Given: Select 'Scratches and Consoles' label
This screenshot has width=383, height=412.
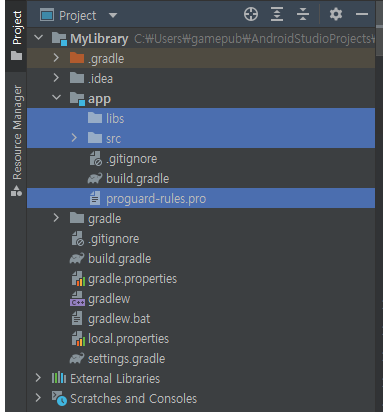Looking at the screenshot, I should 133,399.
